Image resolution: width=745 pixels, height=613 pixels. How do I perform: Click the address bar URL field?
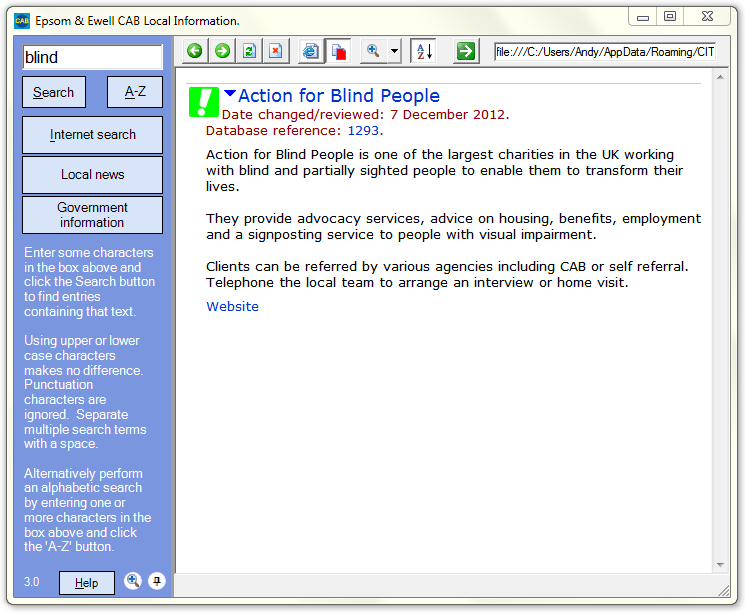coord(605,51)
